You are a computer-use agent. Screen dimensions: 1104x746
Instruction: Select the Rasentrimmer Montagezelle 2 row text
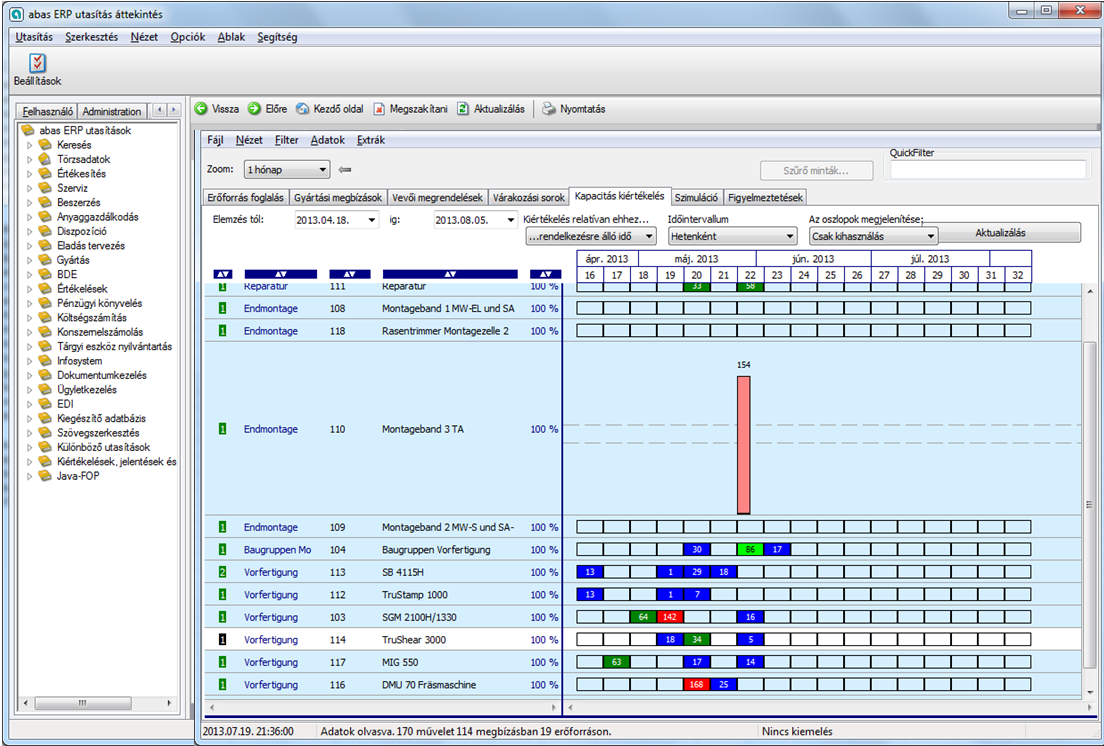pyautogui.click(x=445, y=331)
